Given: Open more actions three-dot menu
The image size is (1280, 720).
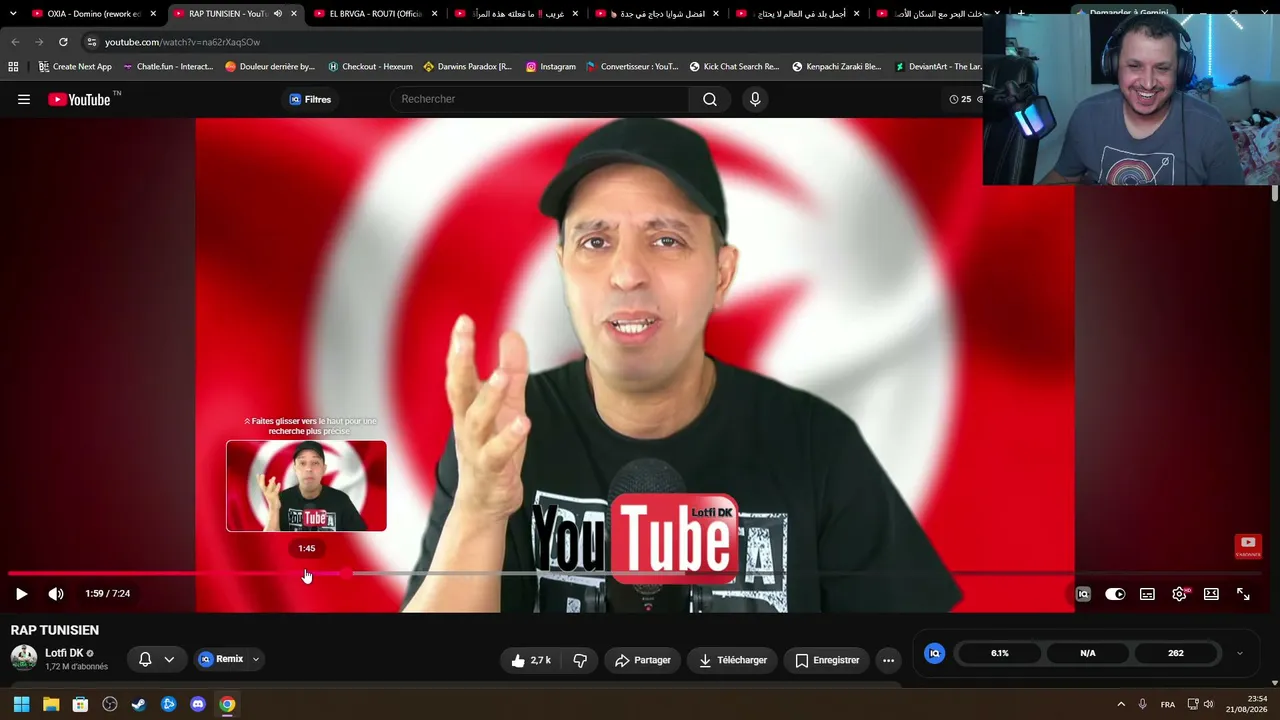Looking at the screenshot, I should pyautogui.click(x=888, y=660).
